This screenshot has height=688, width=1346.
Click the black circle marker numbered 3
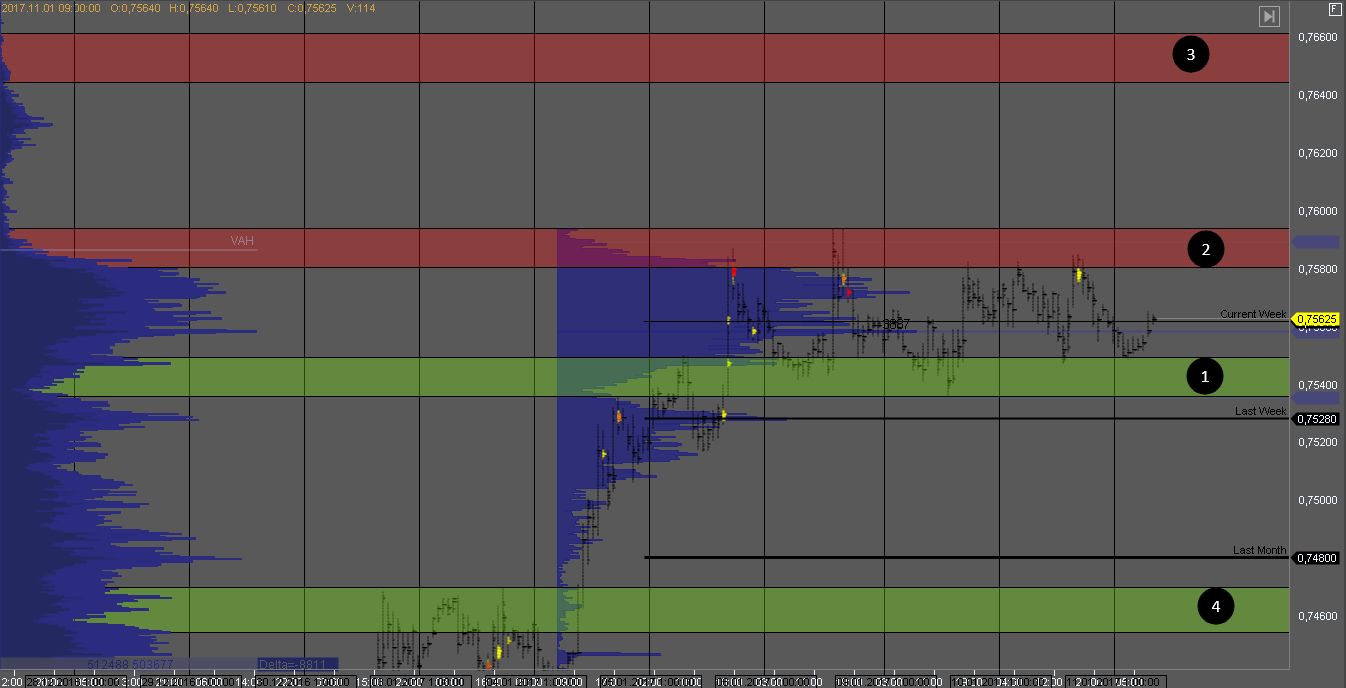coord(1190,55)
